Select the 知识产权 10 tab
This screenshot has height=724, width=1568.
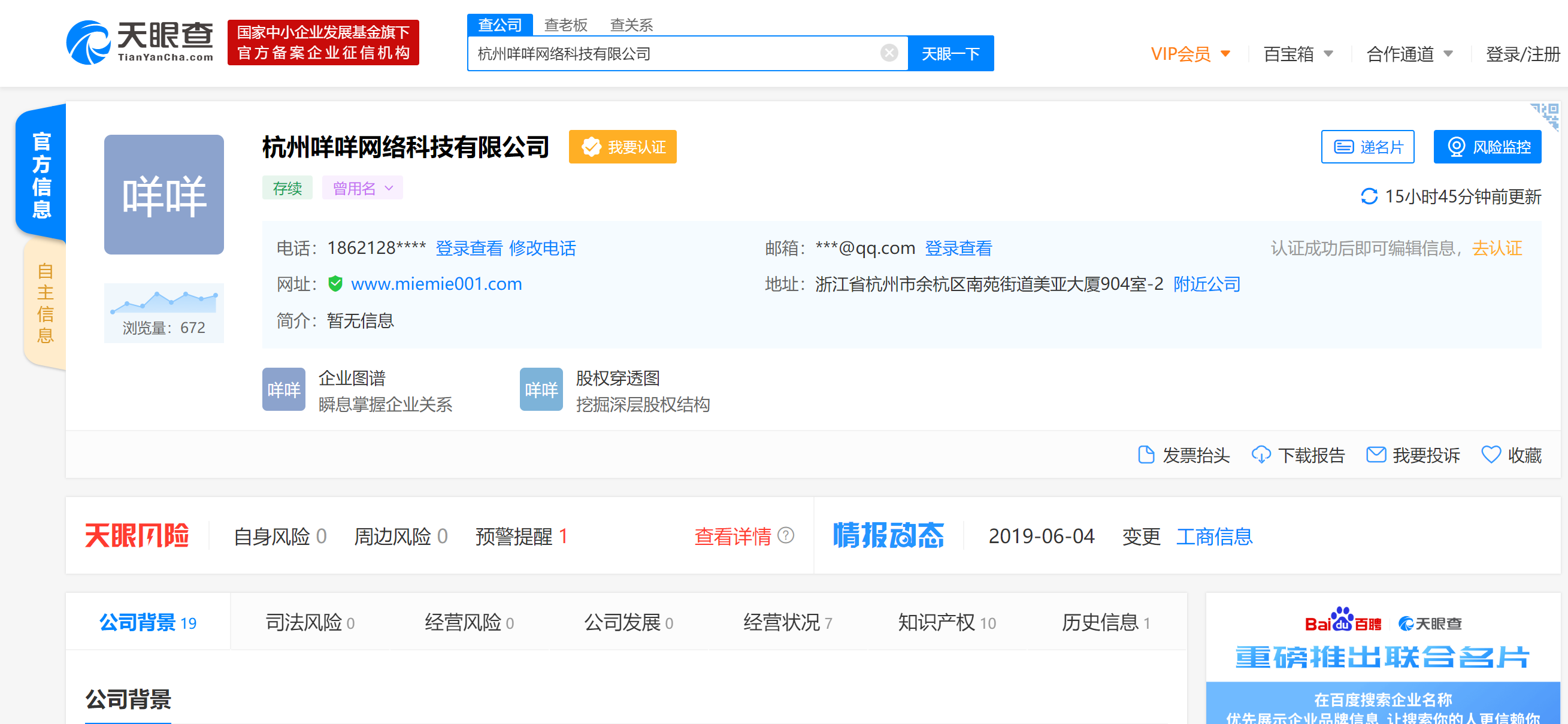(x=947, y=622)
